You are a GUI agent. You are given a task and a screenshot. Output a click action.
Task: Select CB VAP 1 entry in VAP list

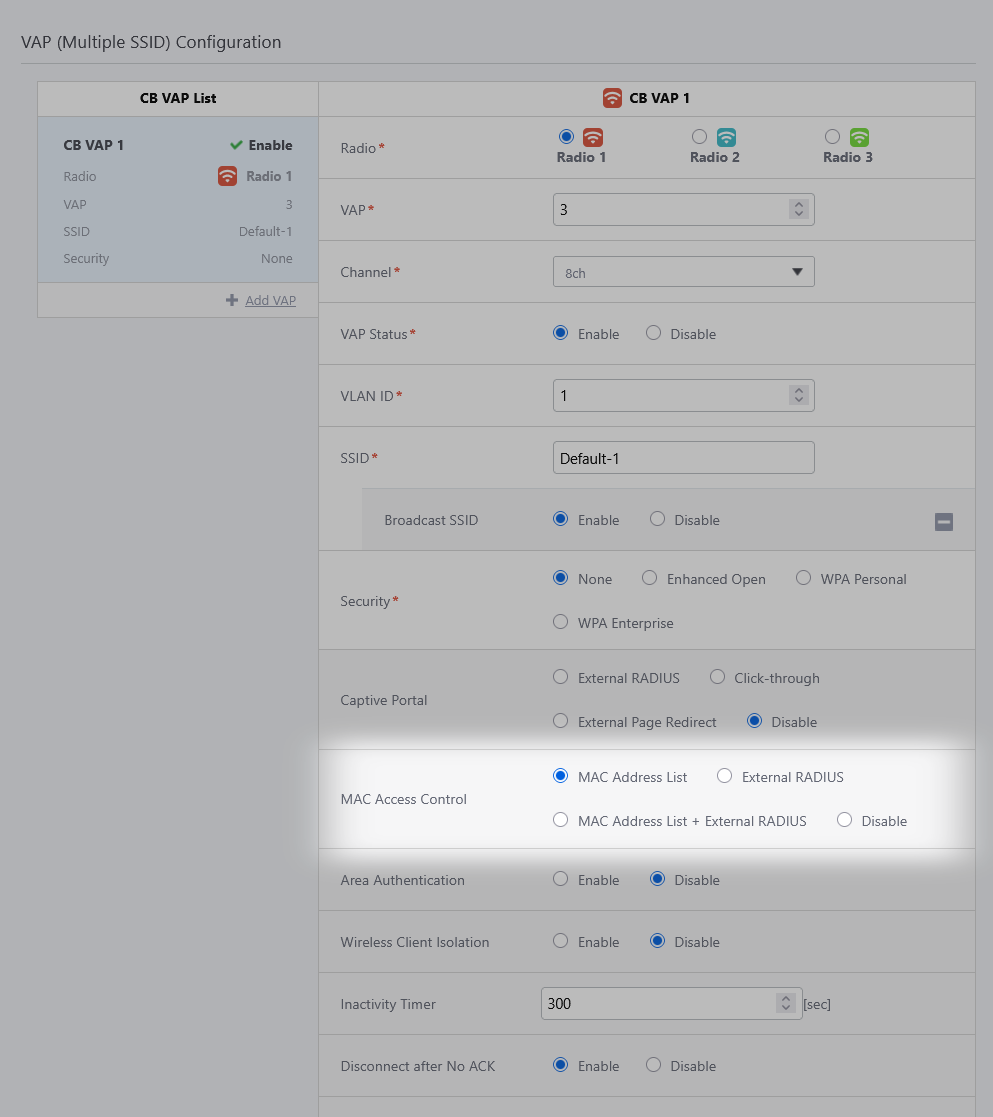click(178, 199)
